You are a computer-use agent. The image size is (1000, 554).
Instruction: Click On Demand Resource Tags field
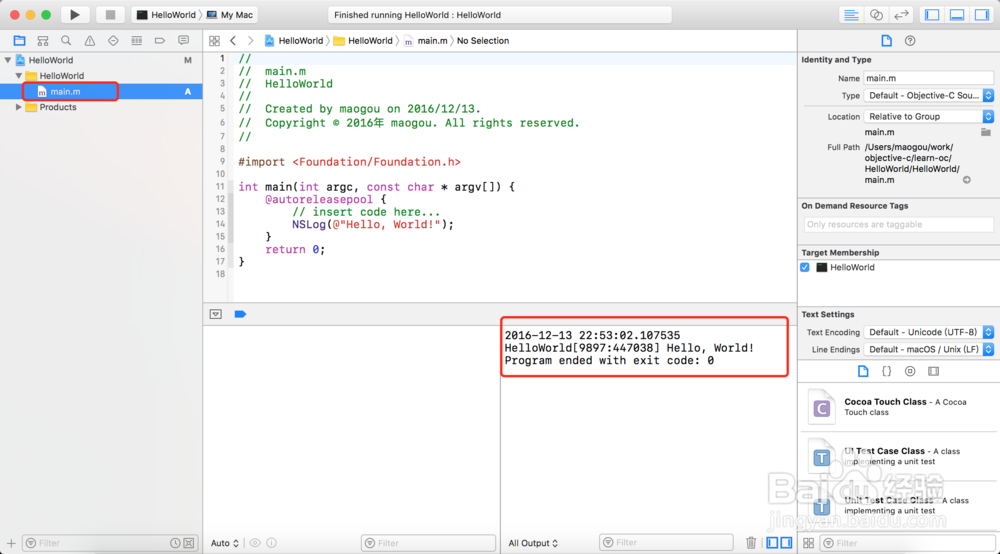pyautogui.click(x=899, y=224)
